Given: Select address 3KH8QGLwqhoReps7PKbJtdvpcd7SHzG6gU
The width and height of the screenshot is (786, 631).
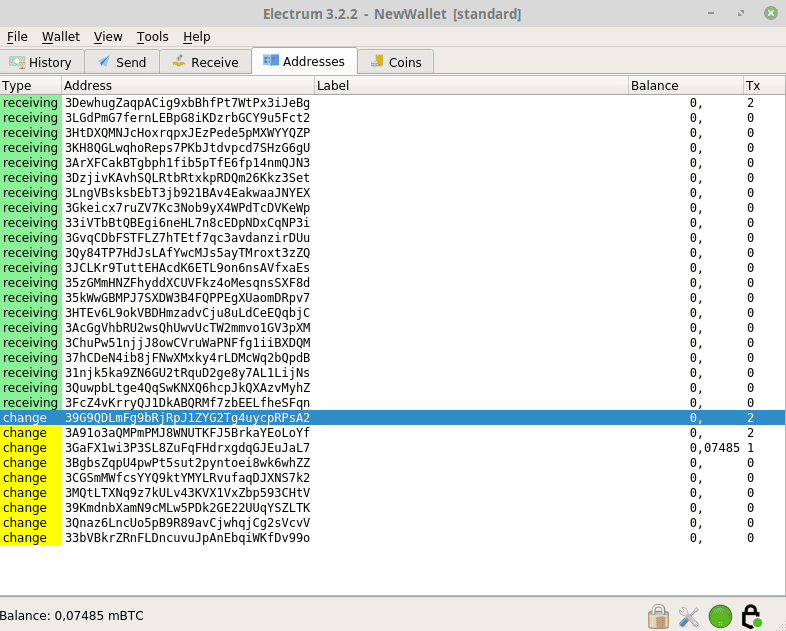Looking at the screenshot, I should [x=187, y=148].
